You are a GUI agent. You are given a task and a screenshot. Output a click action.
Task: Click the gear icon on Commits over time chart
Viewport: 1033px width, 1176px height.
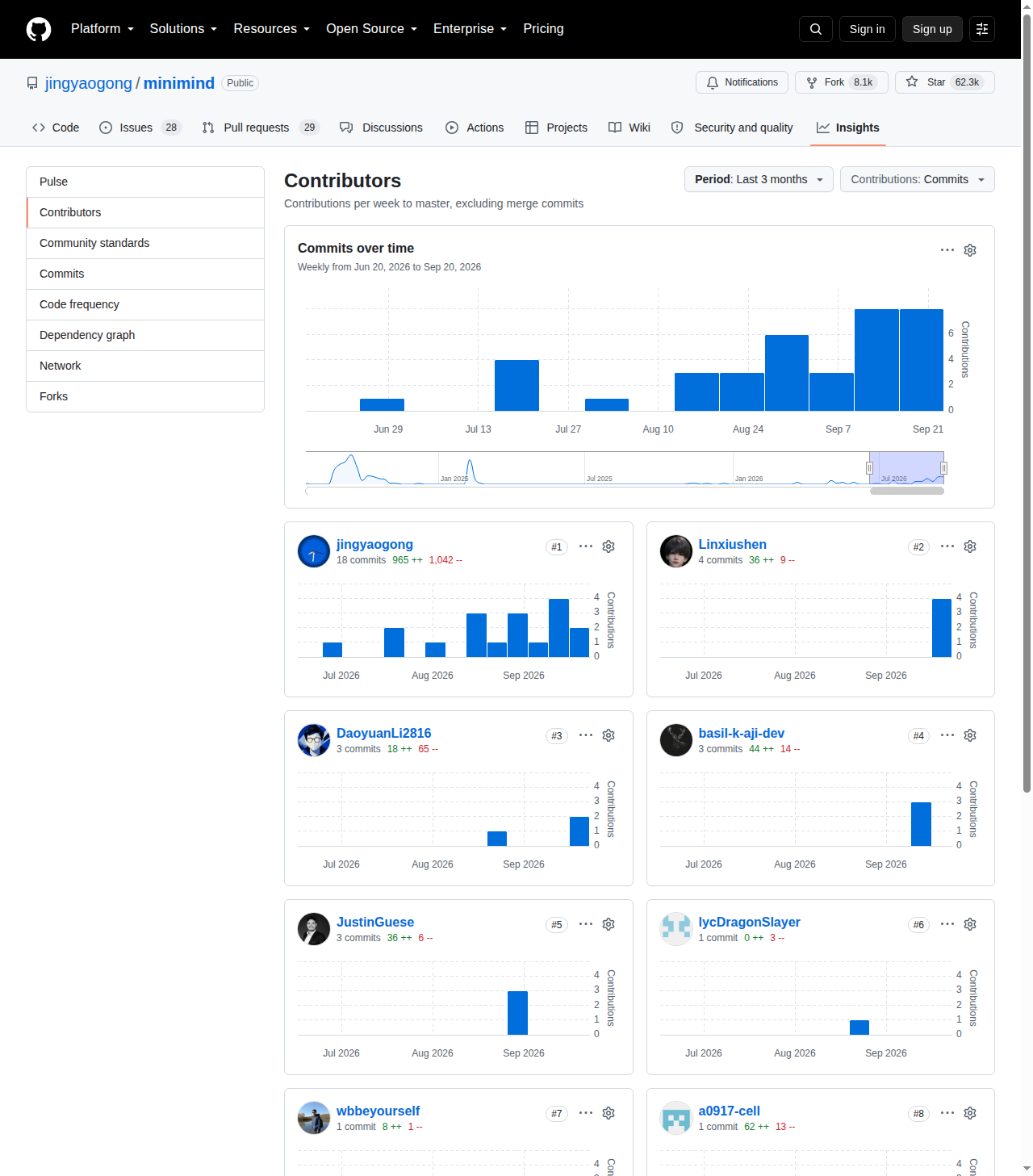click(970, 250)
